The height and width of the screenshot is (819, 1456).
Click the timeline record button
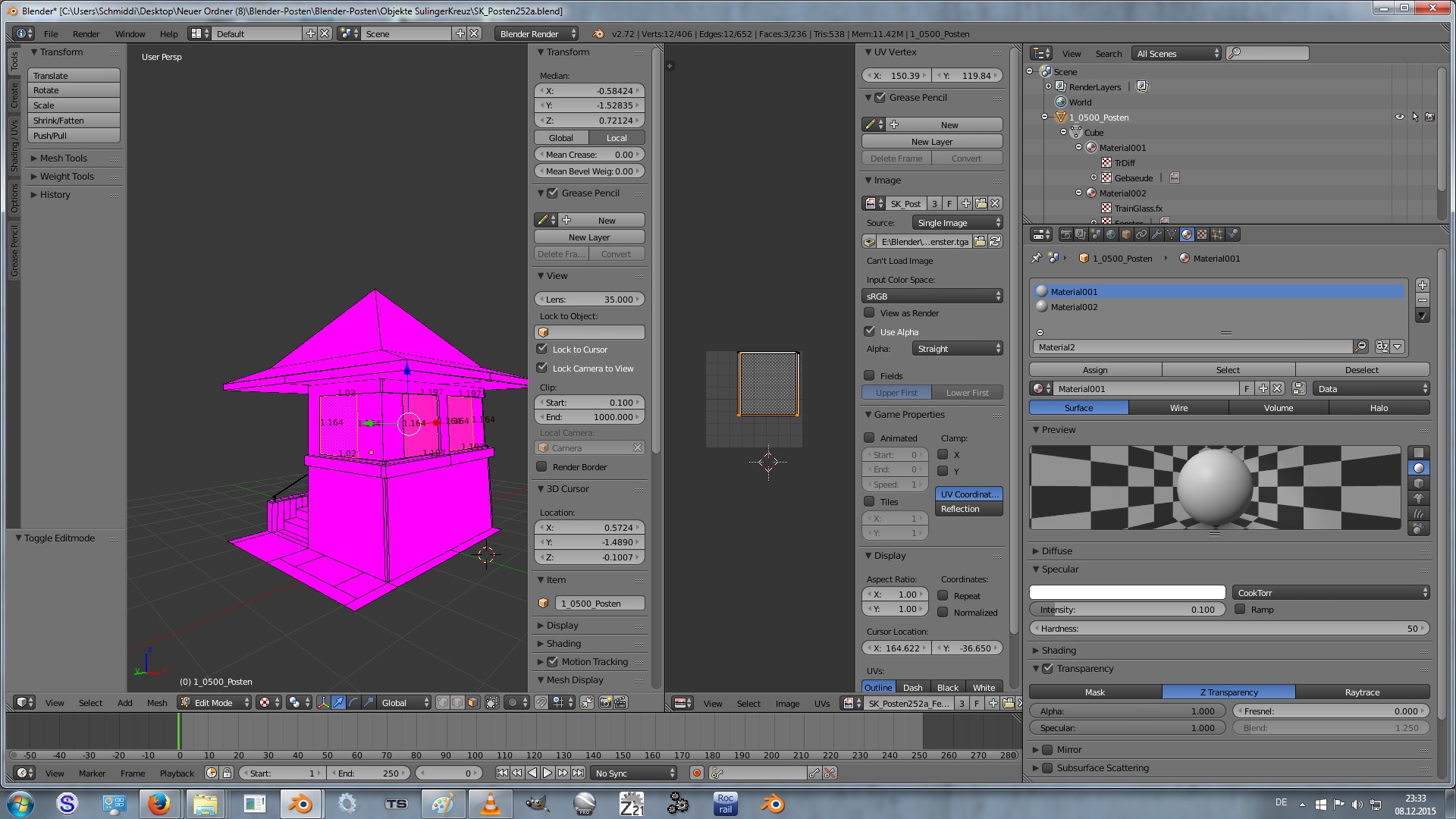point(696,773)
